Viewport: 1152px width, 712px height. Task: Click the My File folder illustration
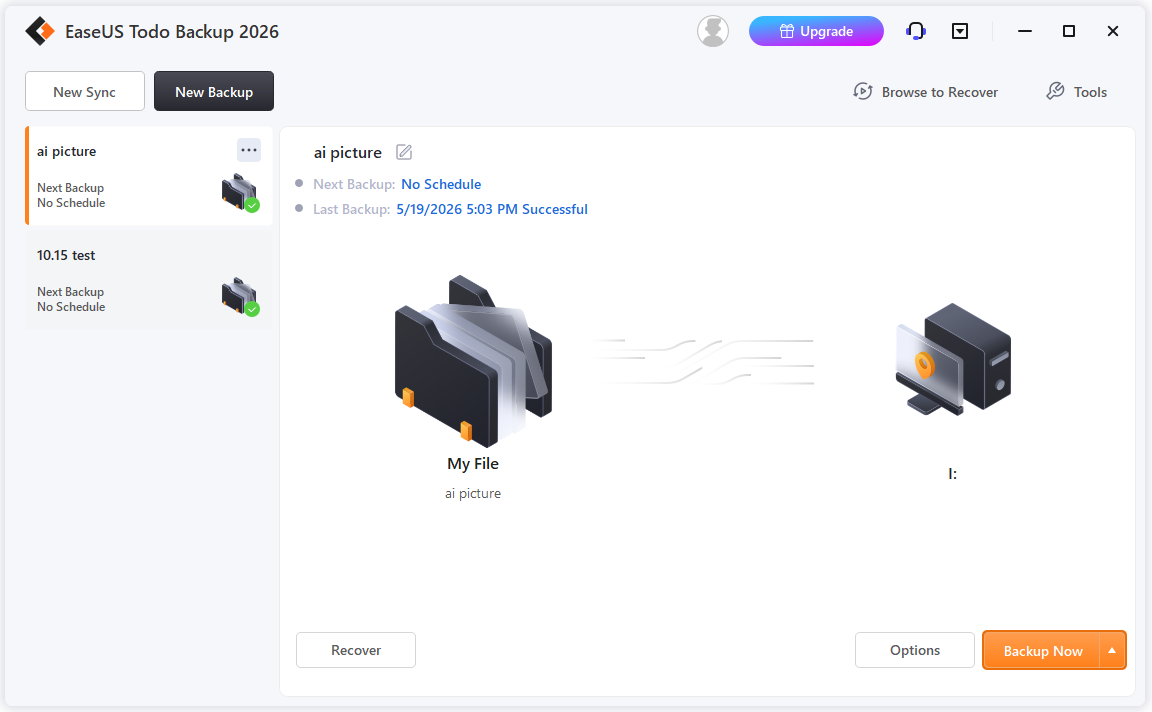473,361
